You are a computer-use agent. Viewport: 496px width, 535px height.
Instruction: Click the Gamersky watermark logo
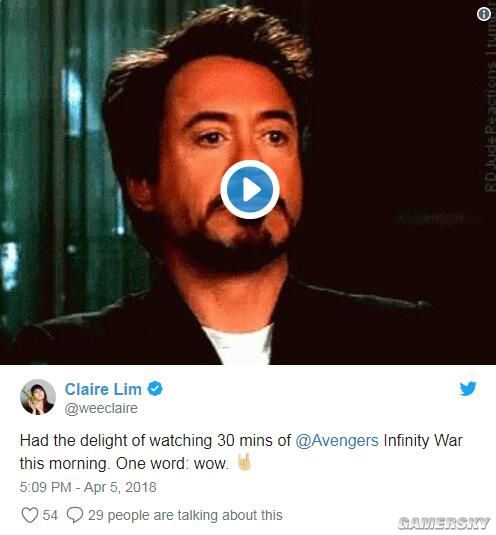[x=444, y=523]
